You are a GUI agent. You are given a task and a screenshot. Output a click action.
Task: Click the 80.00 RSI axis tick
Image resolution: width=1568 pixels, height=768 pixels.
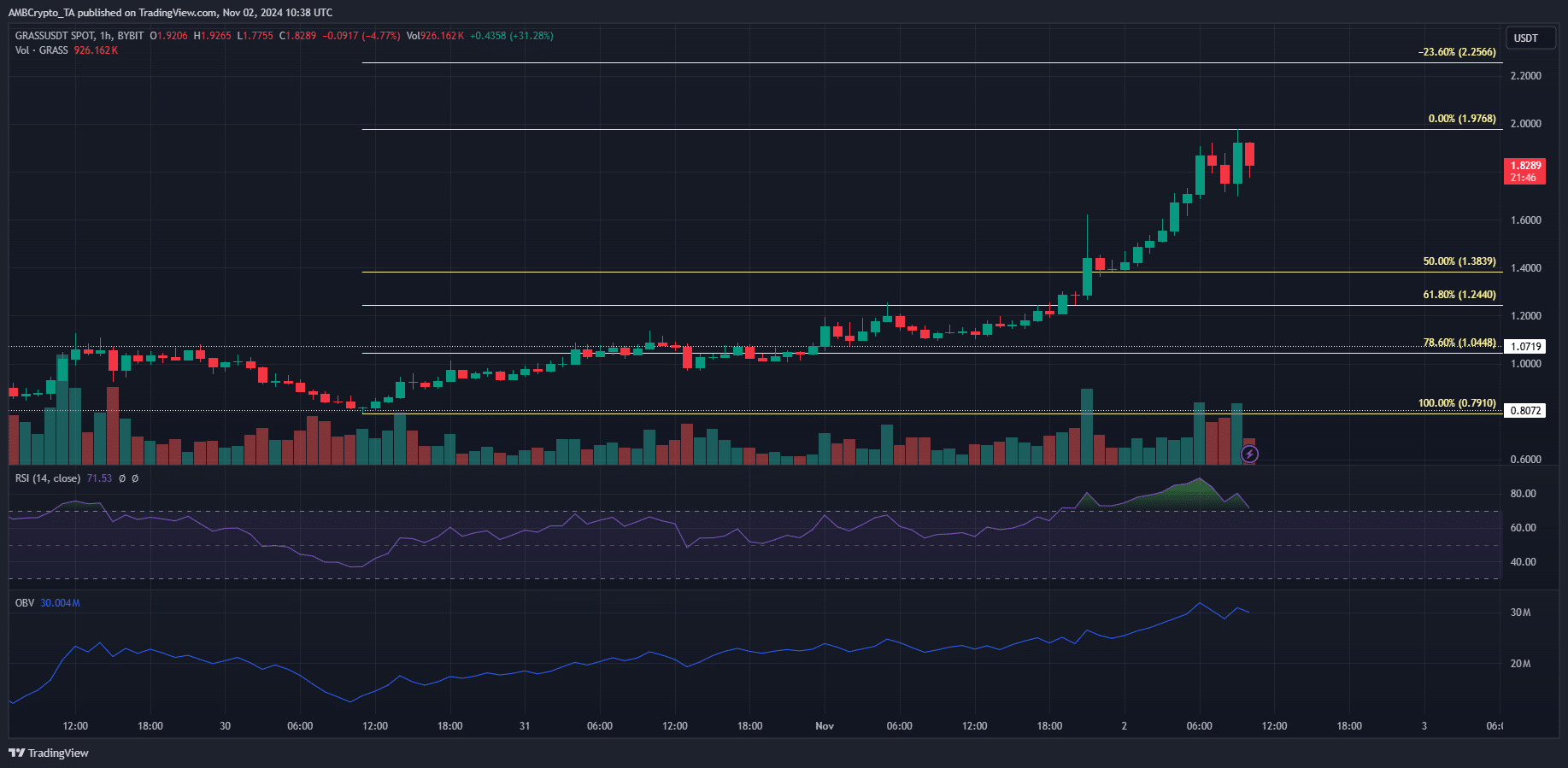coord(1523,494)
